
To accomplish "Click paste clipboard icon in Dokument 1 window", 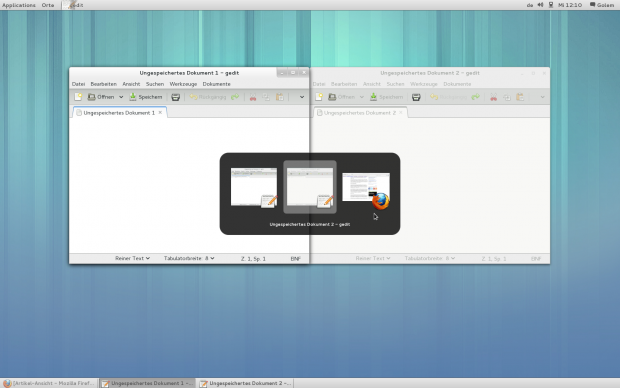I will point(280,97).
